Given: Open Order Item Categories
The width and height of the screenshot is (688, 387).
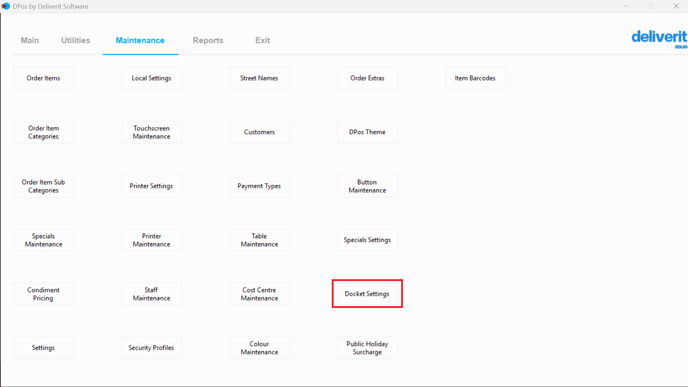Looking at the screenshot, I should point(43,132).
